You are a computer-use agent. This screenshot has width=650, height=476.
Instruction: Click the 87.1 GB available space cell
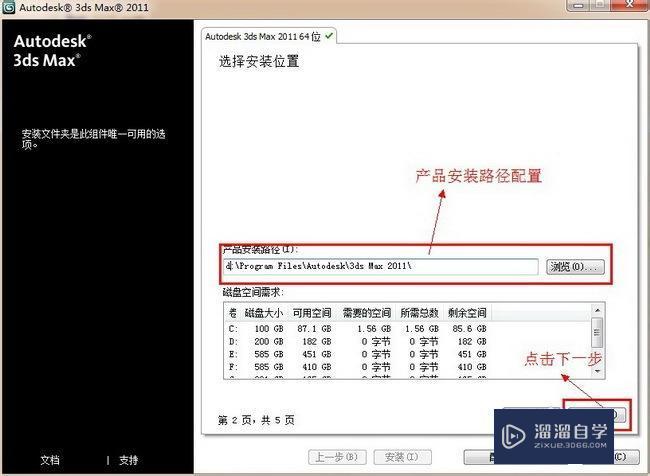[x=314, y=329]
